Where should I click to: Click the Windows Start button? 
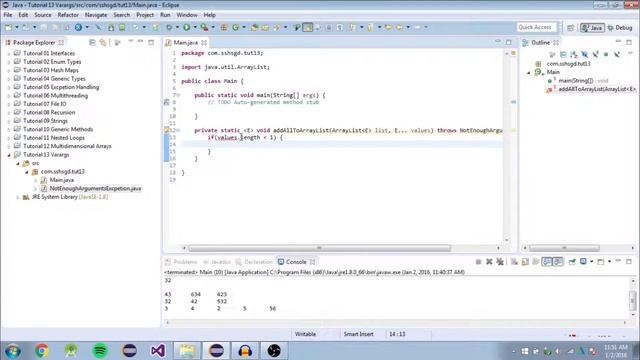tap(13, 351)
